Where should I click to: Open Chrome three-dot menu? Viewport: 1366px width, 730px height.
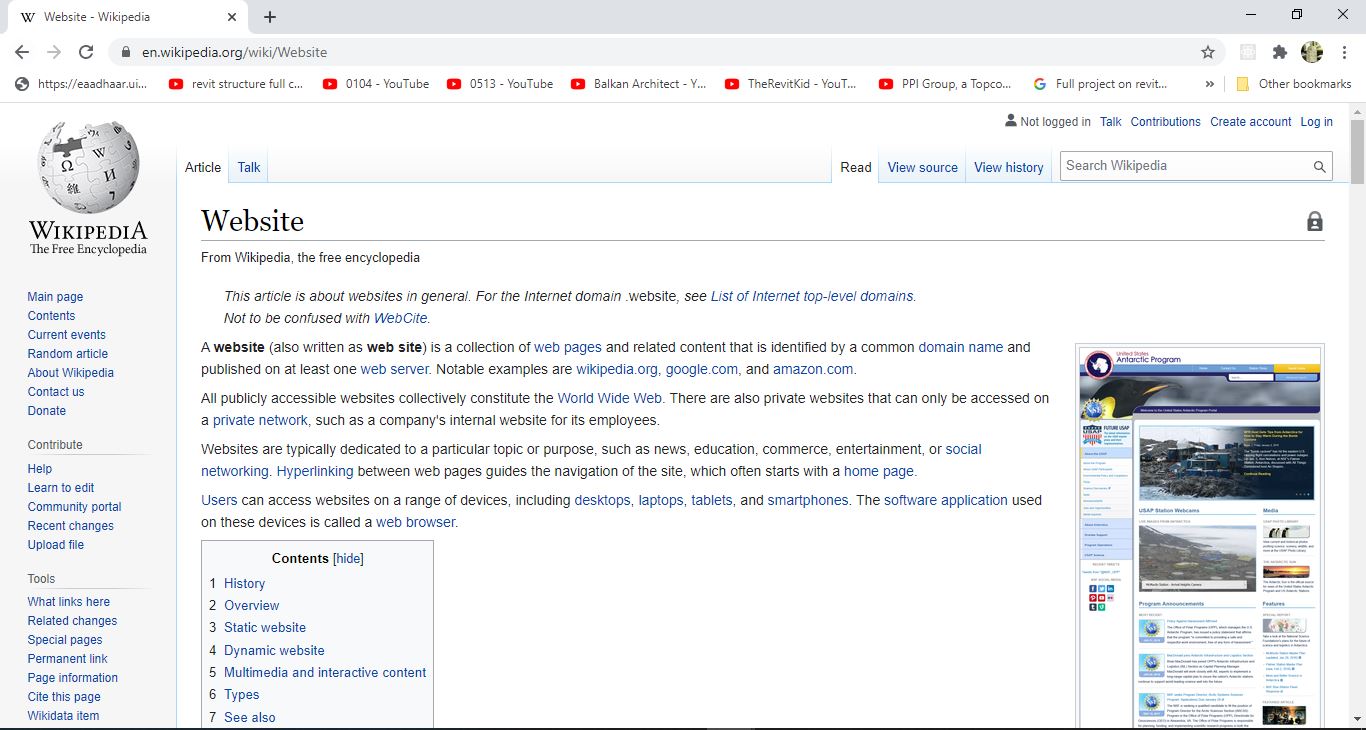(x=1343, y=52)
